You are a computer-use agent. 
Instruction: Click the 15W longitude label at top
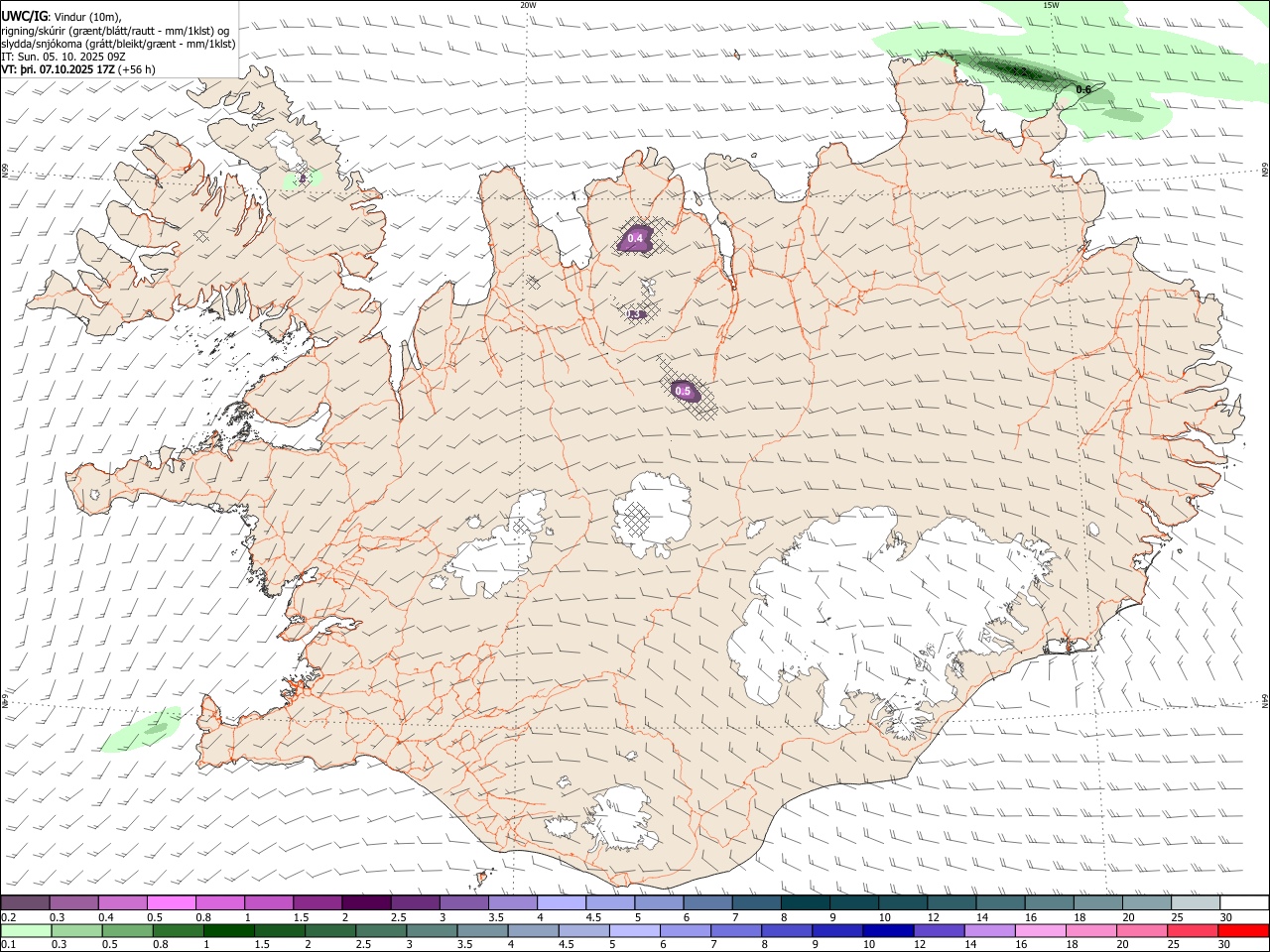click(x=1052, y=5)
